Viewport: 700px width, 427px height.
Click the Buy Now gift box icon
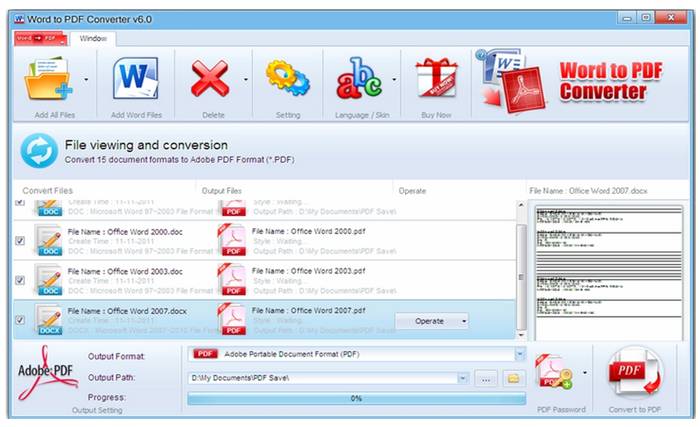click(x=436, y=78)
